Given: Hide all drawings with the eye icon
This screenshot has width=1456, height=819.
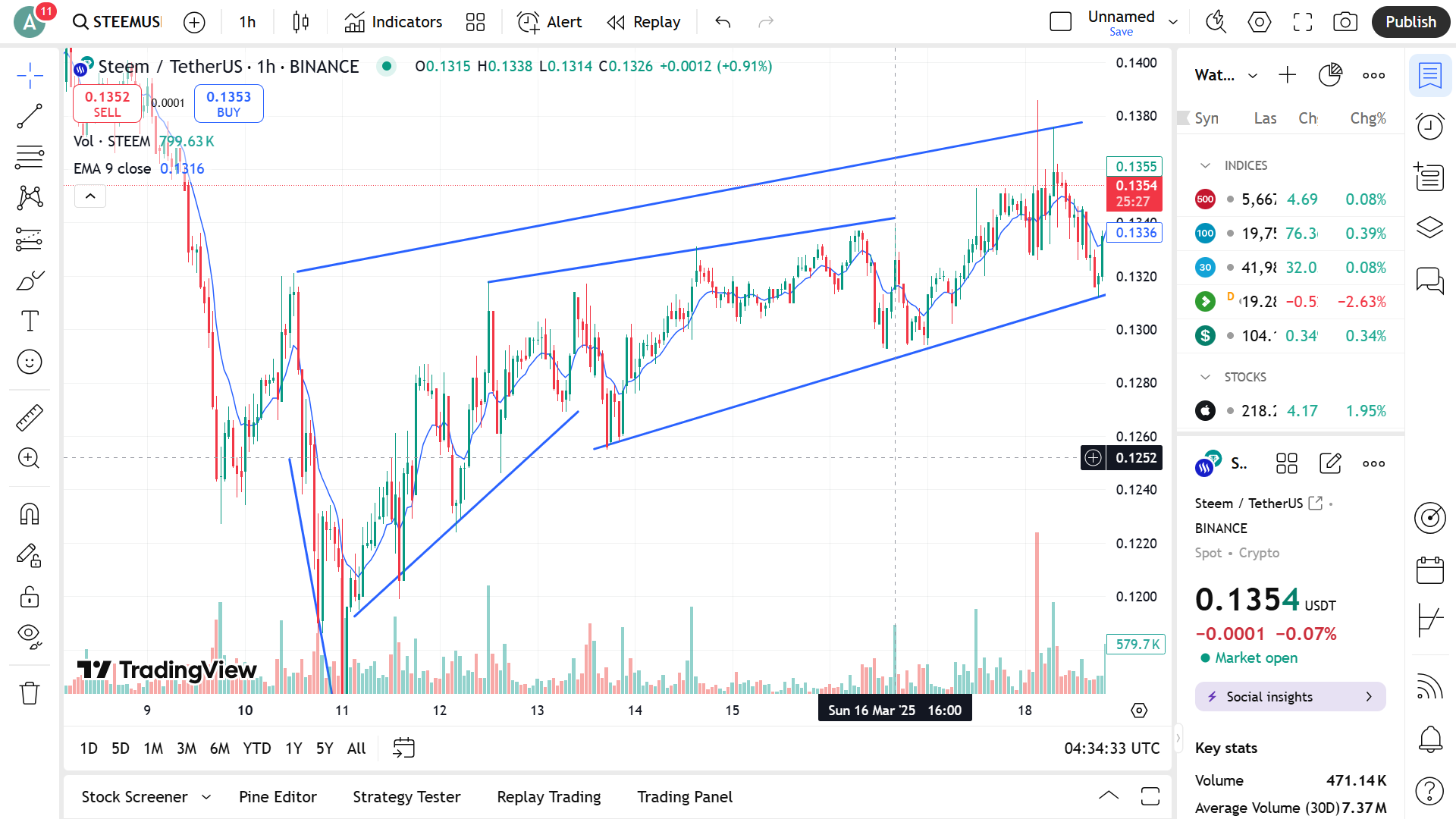Looking at the screenshot, I should click(30, 636).
